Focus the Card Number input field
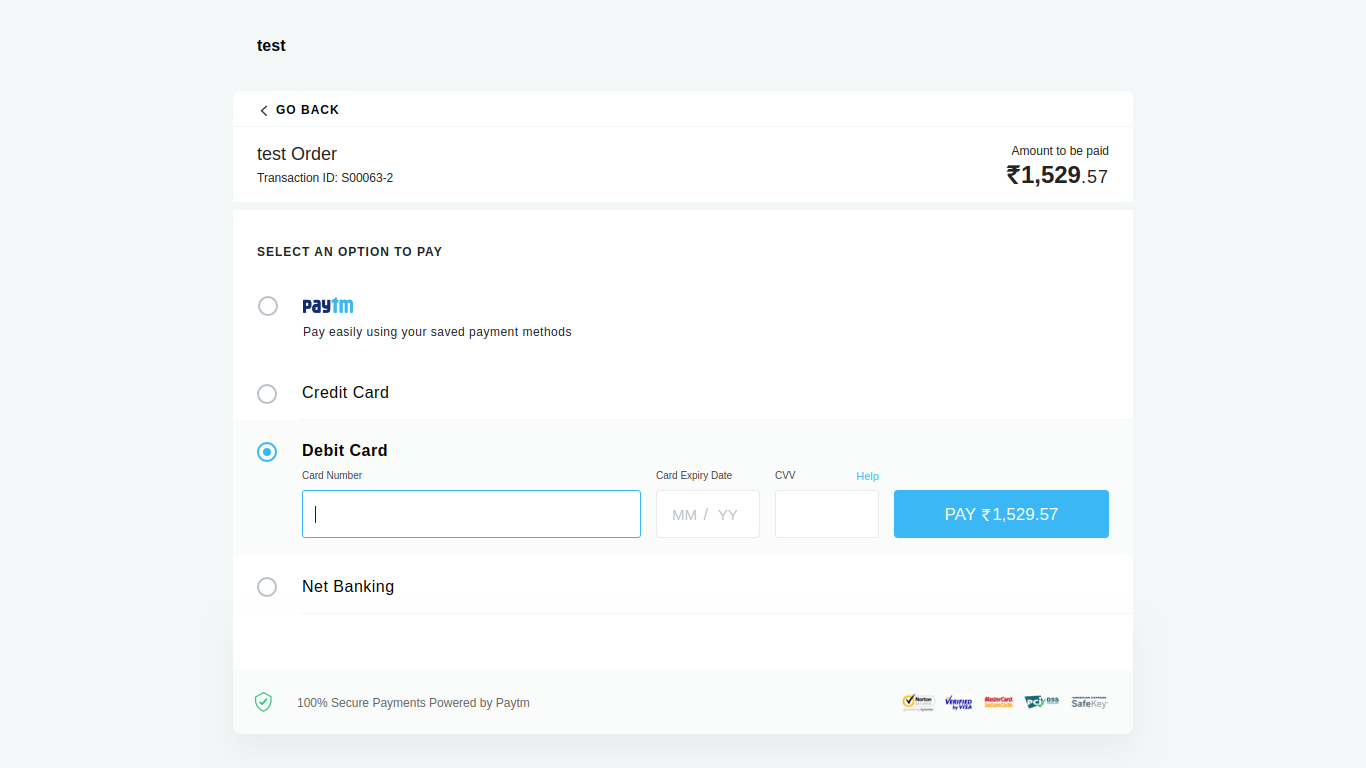Viewport: 1366px width, 768px height. 471,514
